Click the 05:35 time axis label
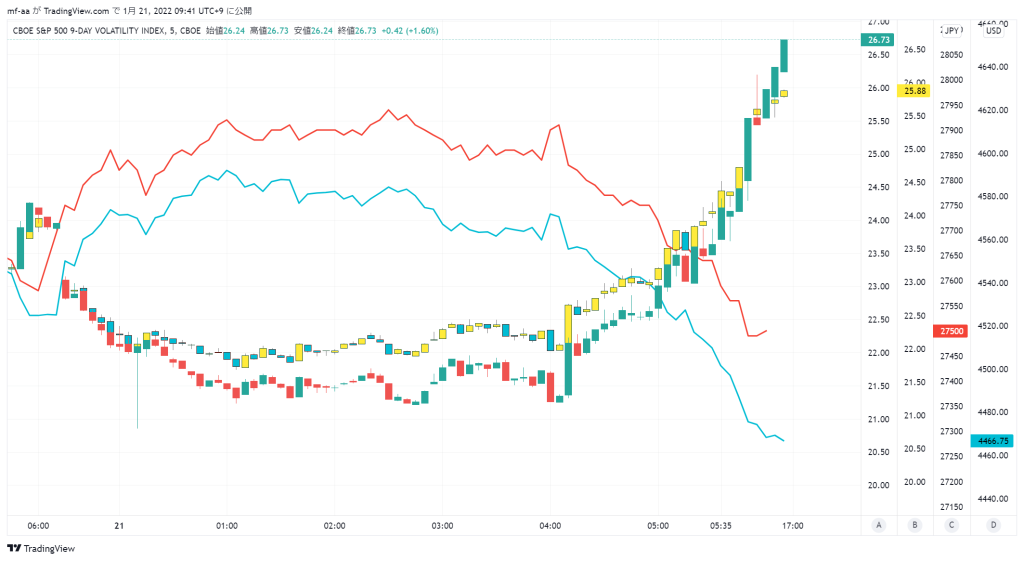1024x561 pixels. pyautogui.click(x=720, y=526)
